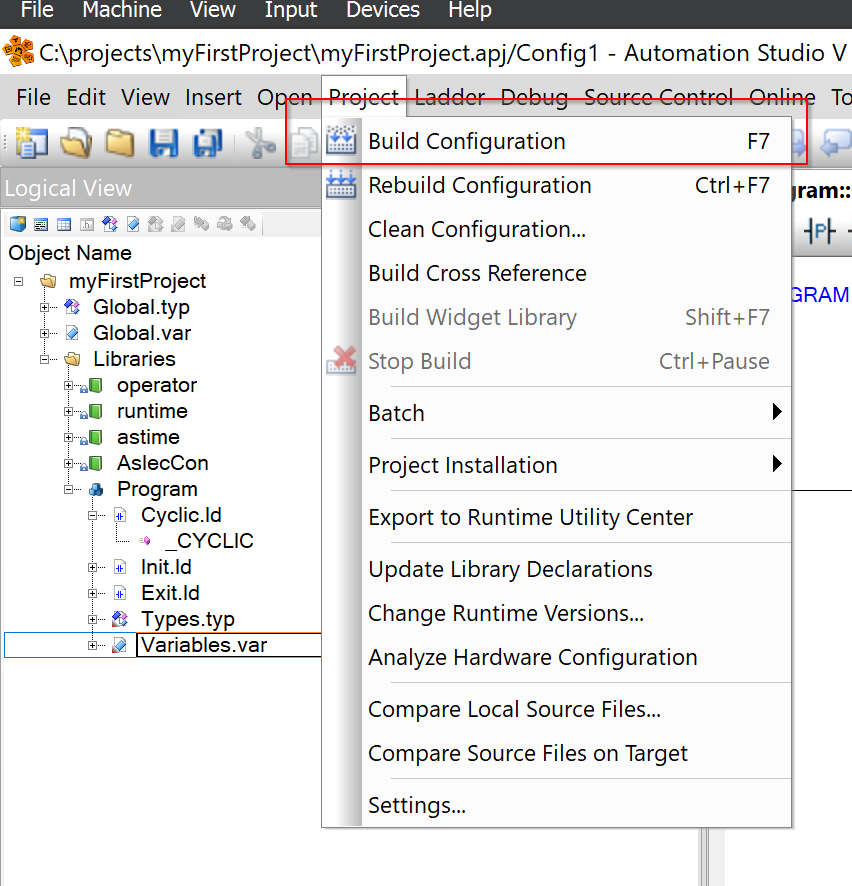The height and width of the screenshot is (886, 852).
Task: Open the Online menu
Action: (x=783, y=97)
